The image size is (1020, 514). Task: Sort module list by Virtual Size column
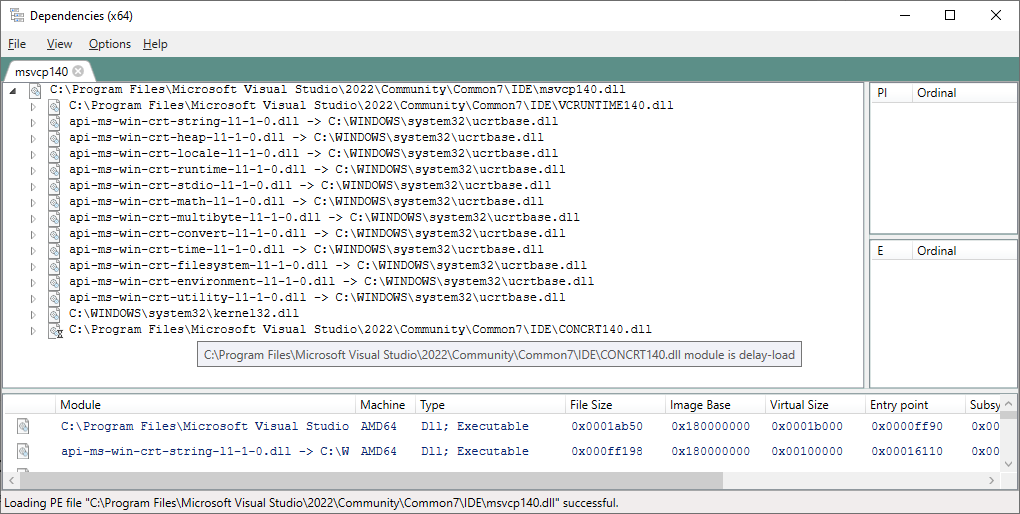[x=816, y=405]
